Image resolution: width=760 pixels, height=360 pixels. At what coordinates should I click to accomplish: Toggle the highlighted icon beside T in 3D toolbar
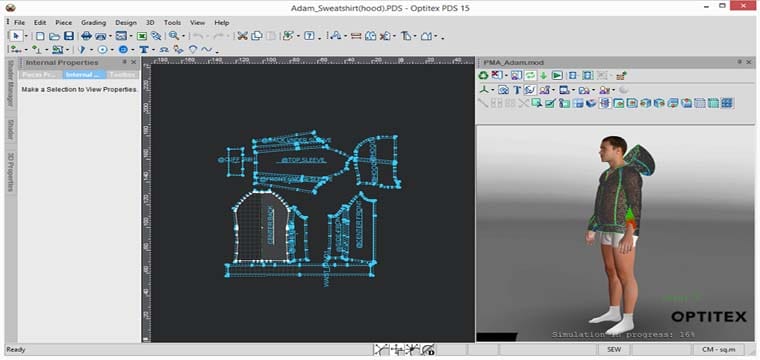click(x=530, y=90)
